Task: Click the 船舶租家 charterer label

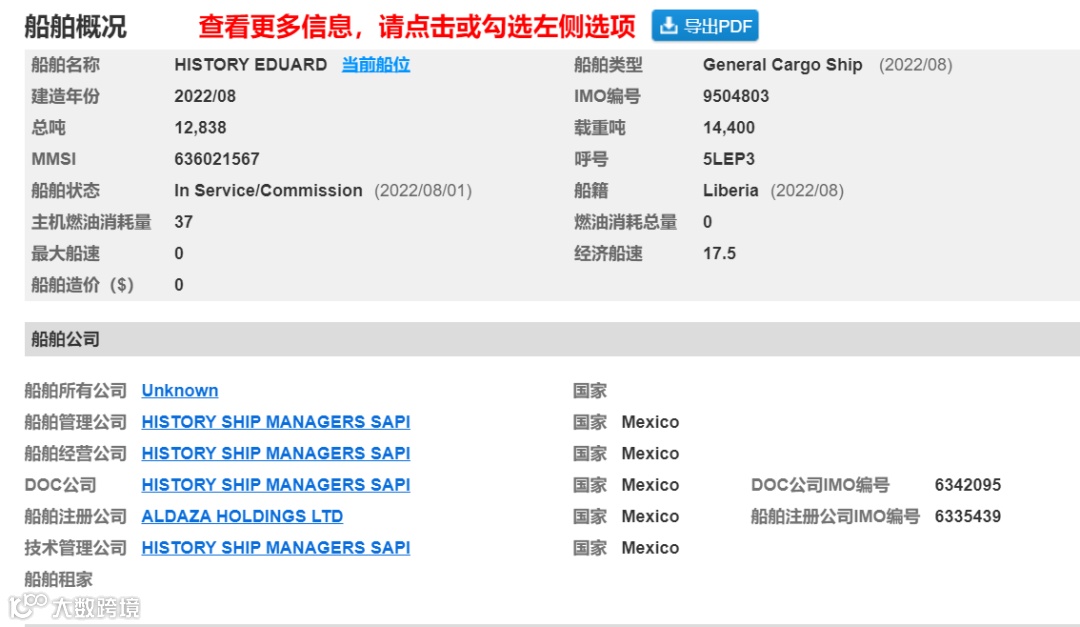Action: pos(59,579)
